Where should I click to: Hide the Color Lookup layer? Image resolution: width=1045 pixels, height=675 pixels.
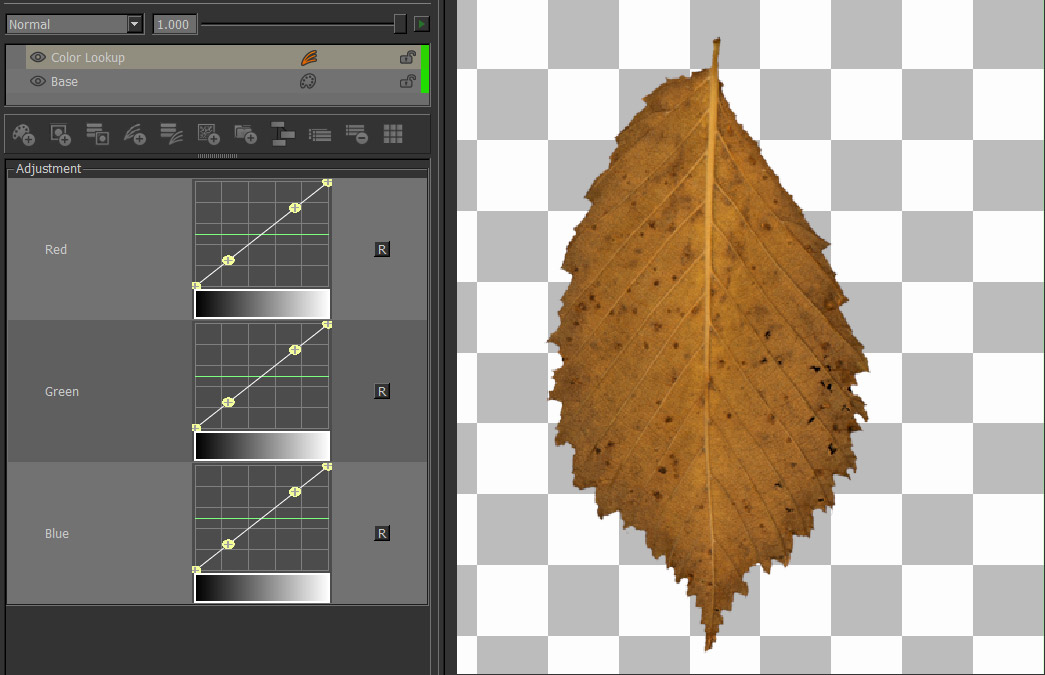(38, 58)
